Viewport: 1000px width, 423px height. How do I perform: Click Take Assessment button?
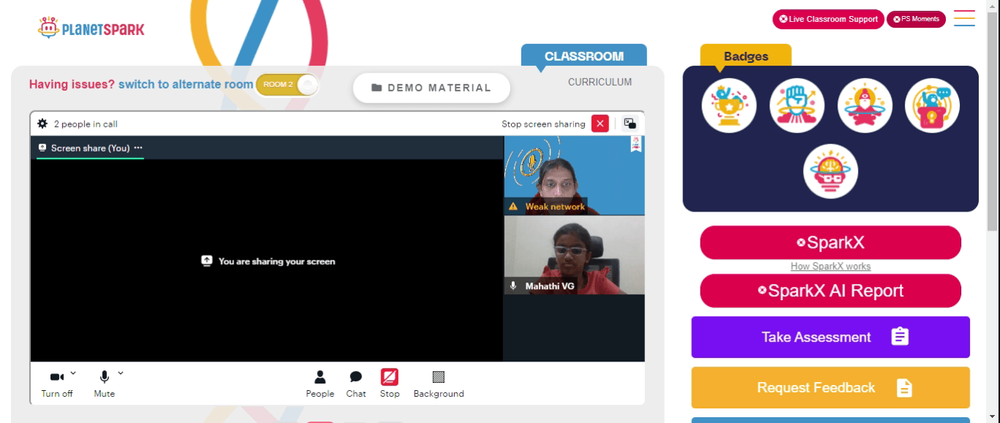pos(830,337)
